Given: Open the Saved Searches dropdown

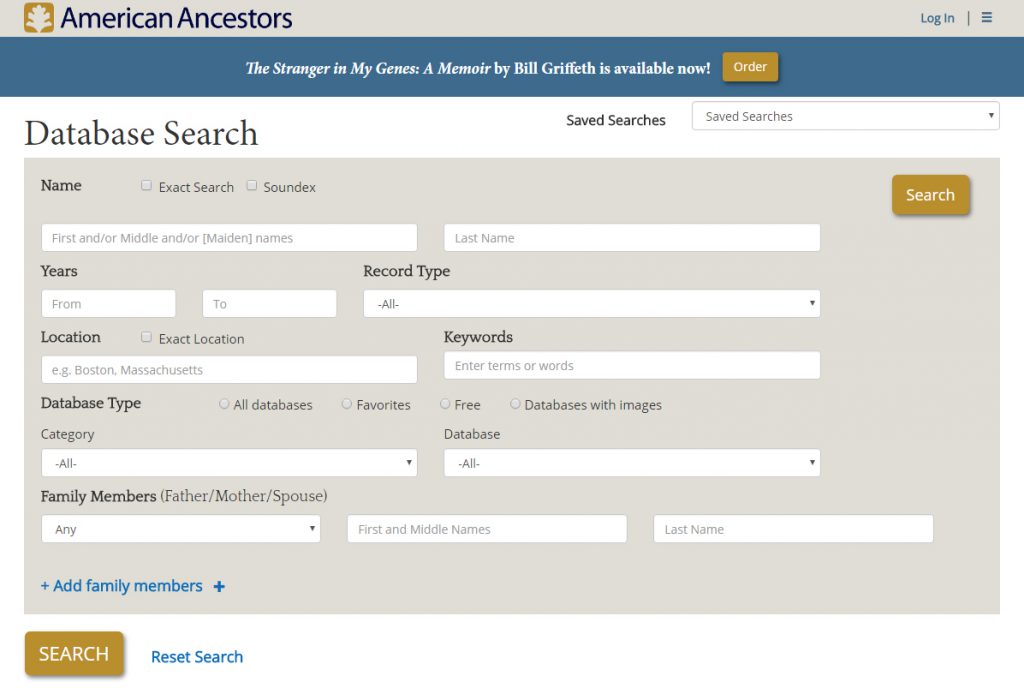Looking at the screenshot, I should (x=845, y=115).
